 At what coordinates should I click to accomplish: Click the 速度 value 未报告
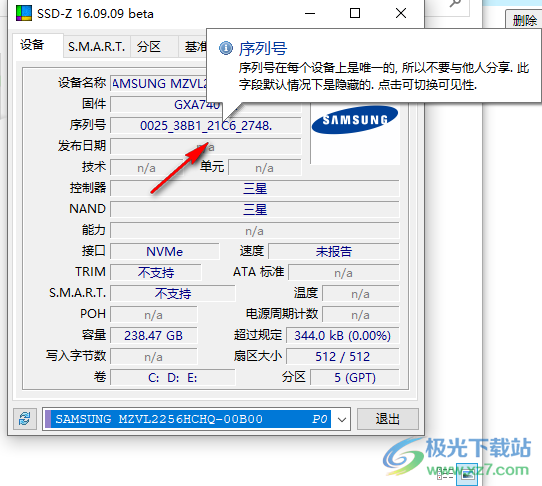pyautogui.click(x=334, y=252)
